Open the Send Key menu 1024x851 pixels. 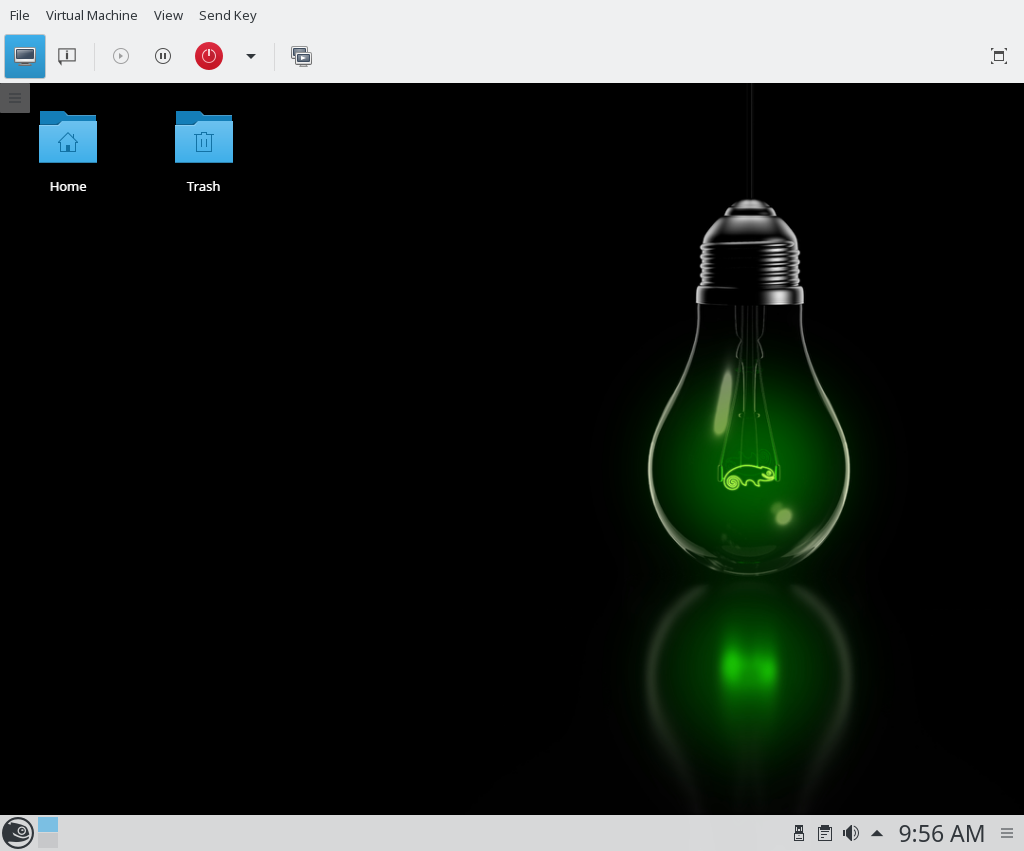pyautogui.click(x=227, y=15)
